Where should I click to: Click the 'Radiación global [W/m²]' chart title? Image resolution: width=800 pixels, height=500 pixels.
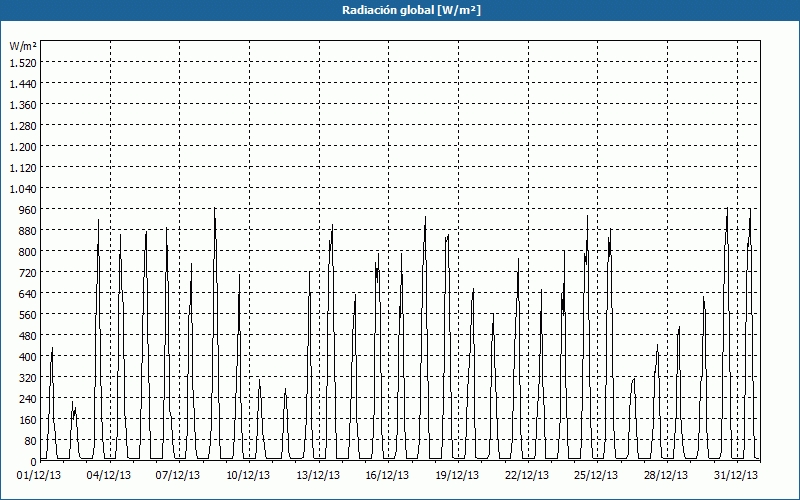pyautogui.click(x=399, y=10)
